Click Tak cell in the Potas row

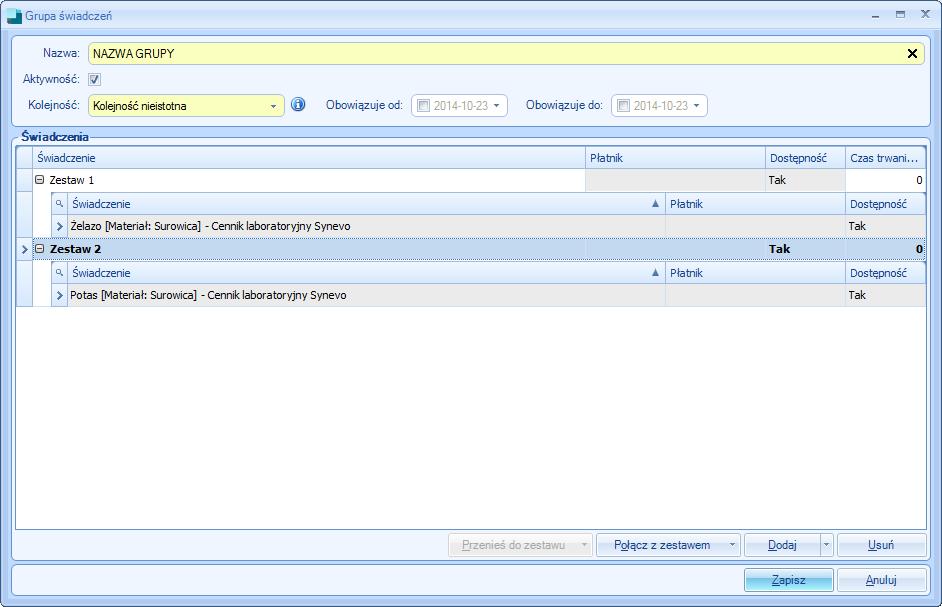[x=886, y=295]
